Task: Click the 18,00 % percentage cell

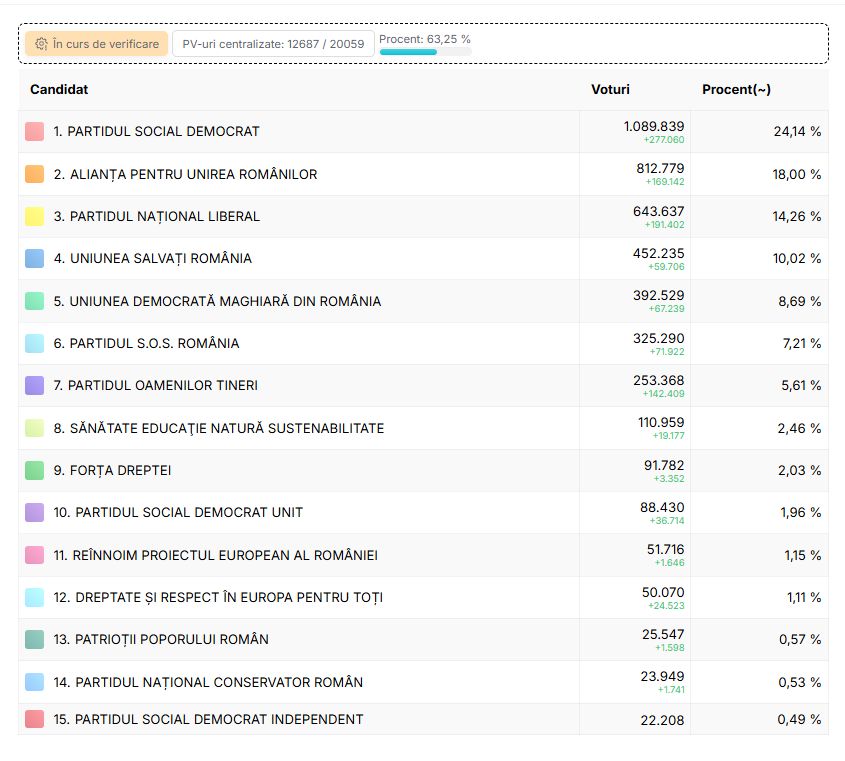Action: 797,174
